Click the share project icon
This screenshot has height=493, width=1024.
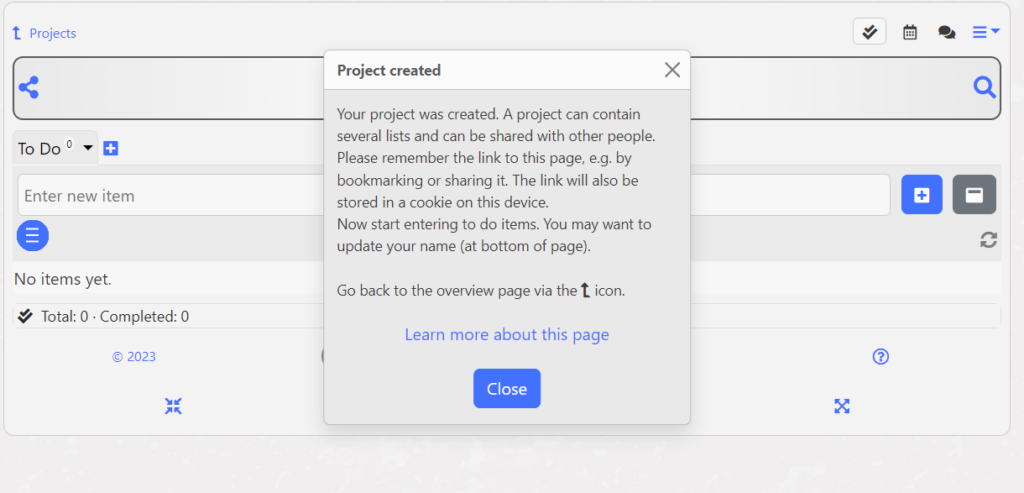29,88
